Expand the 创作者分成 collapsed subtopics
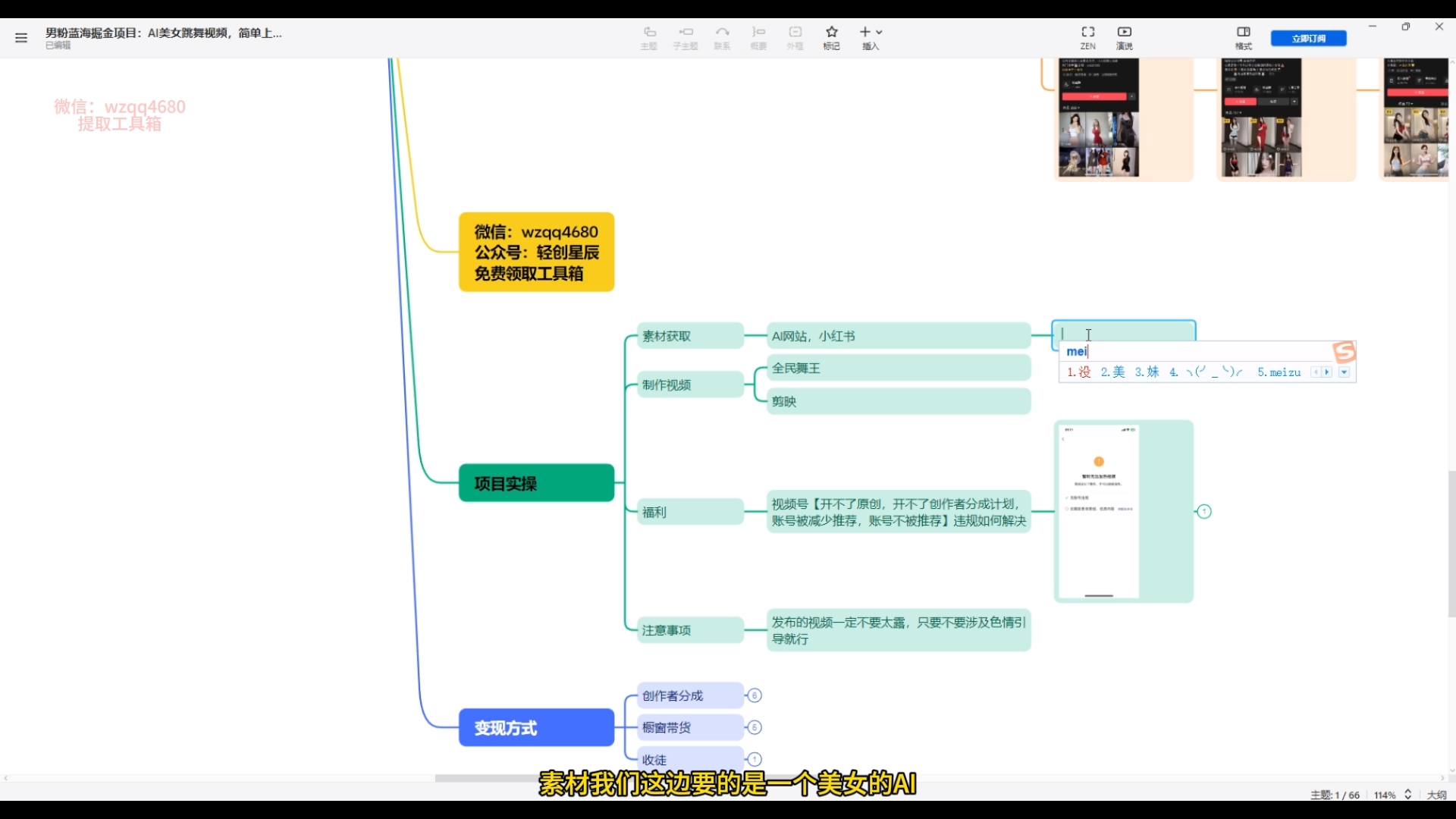 pos(755,695)
